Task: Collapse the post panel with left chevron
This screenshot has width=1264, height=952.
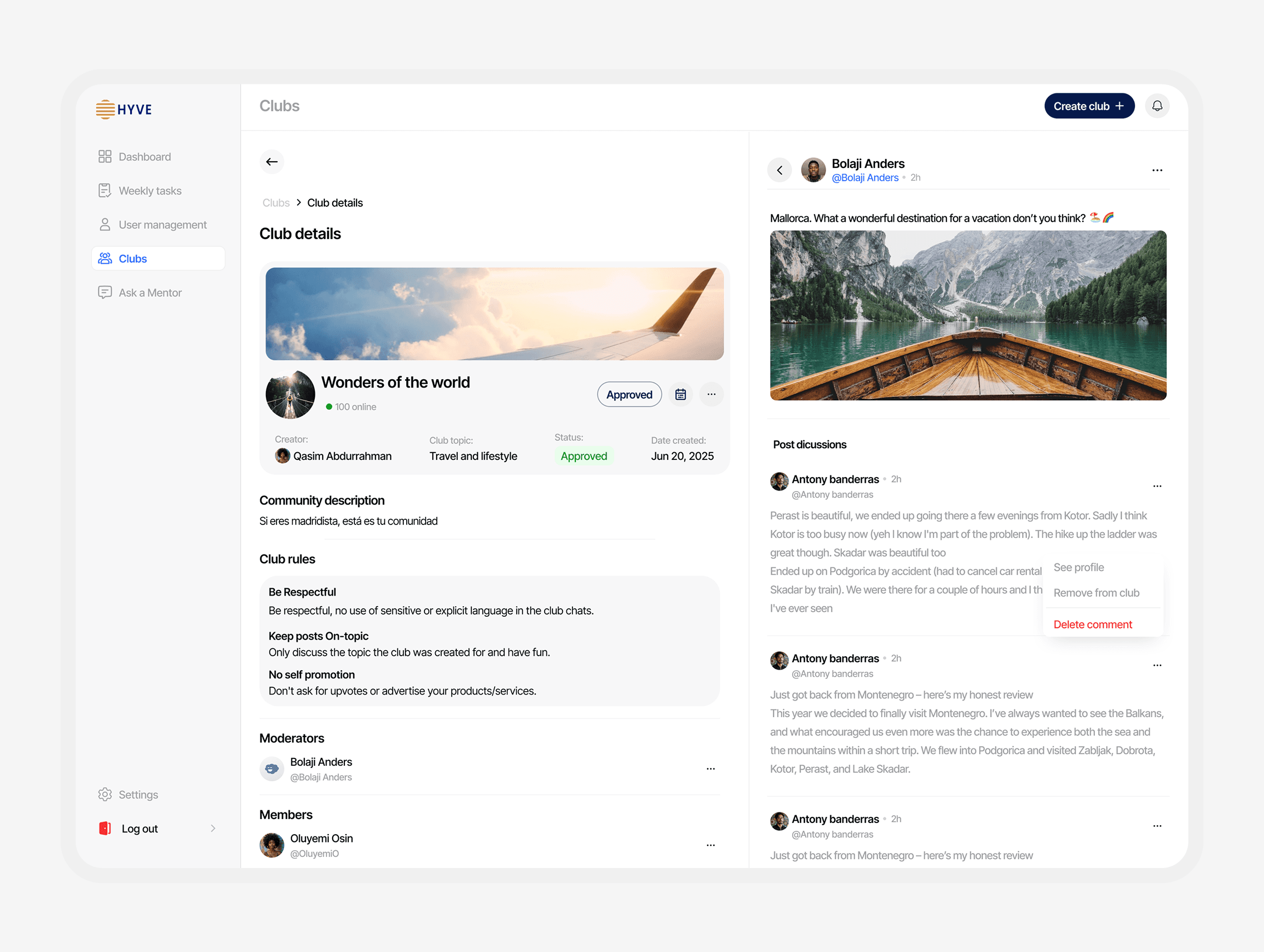Action: pos(779,170)
